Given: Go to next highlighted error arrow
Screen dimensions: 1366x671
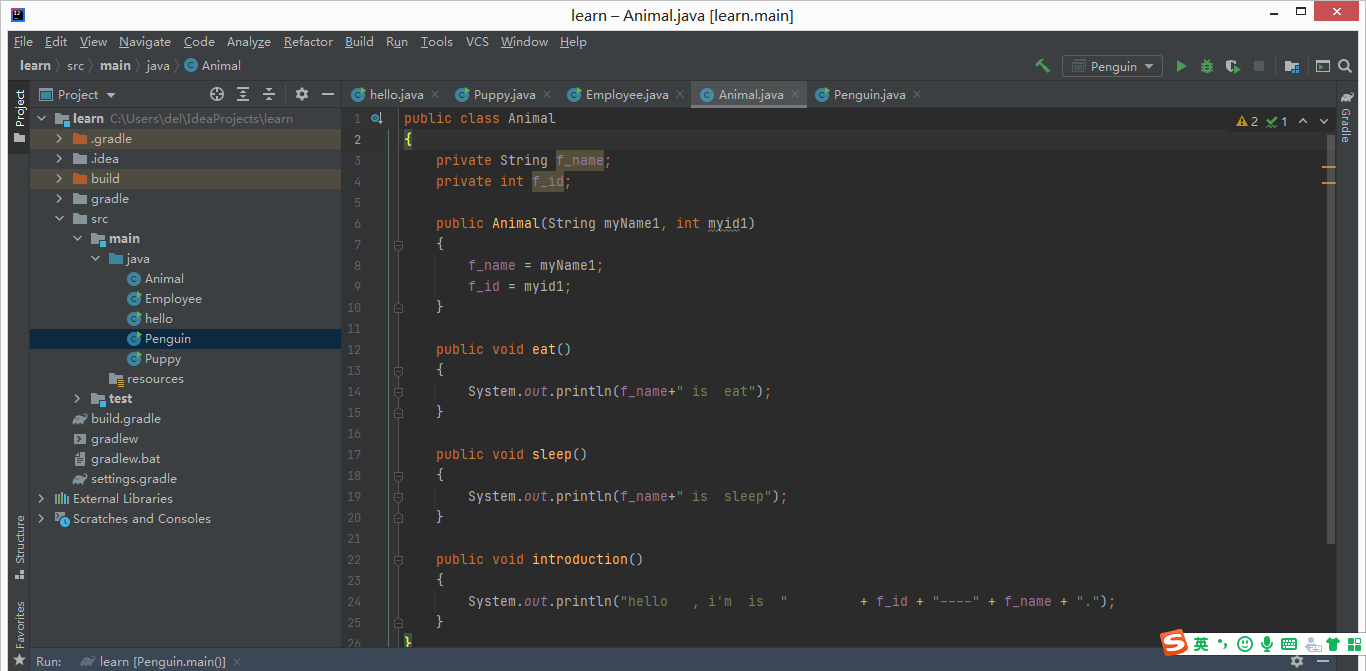Looking at the screenshot, I should [x=1324, y=121].
